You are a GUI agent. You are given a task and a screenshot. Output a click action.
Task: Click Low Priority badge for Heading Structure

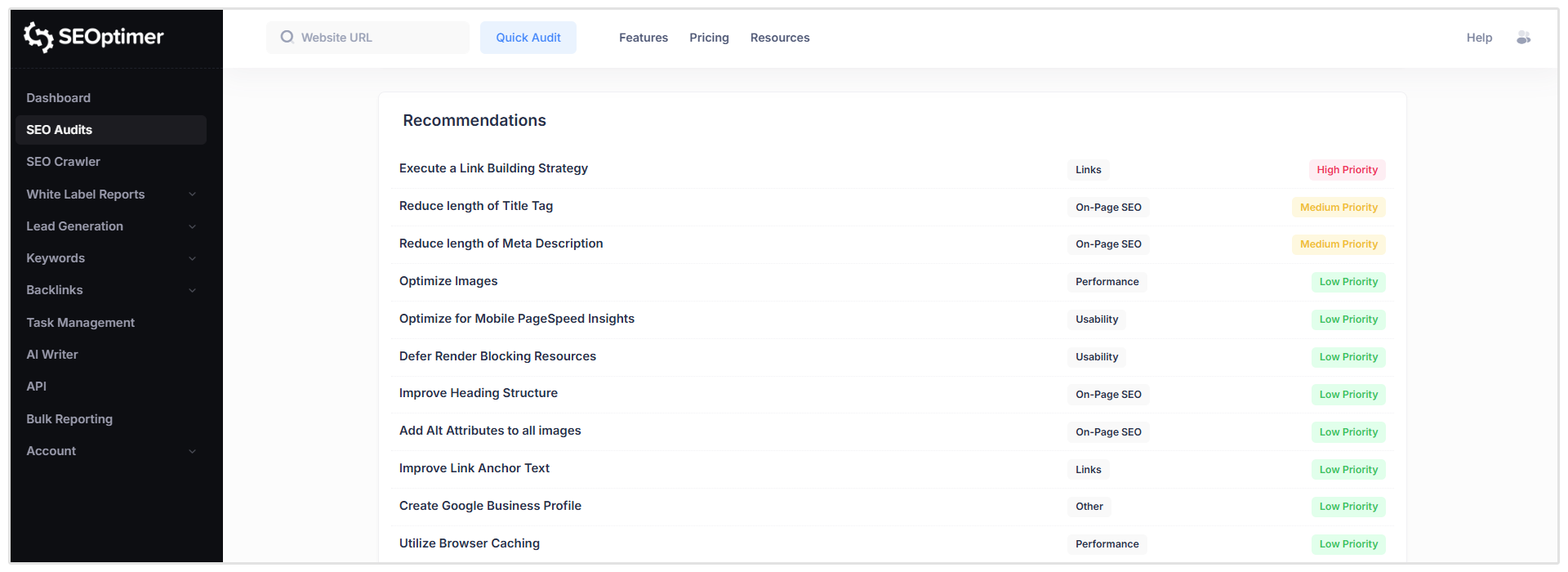coord(1348,395)
